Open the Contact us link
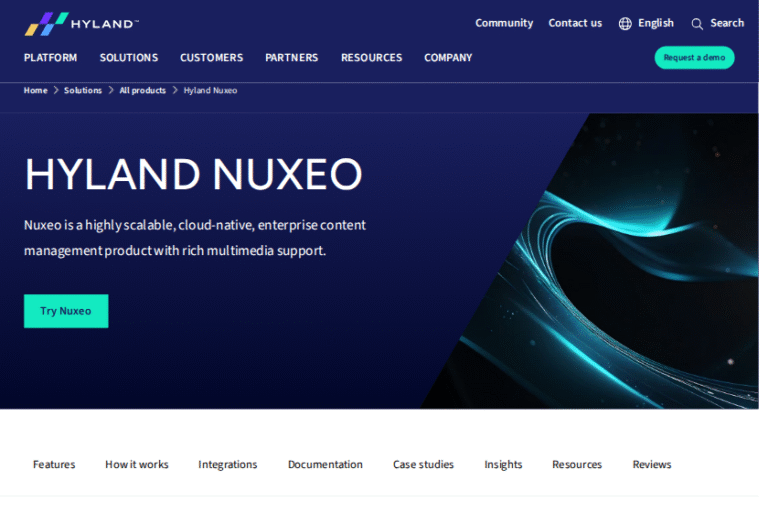Image resolution: width=768 pixels, height=512 pixels. tap(575, 23)
